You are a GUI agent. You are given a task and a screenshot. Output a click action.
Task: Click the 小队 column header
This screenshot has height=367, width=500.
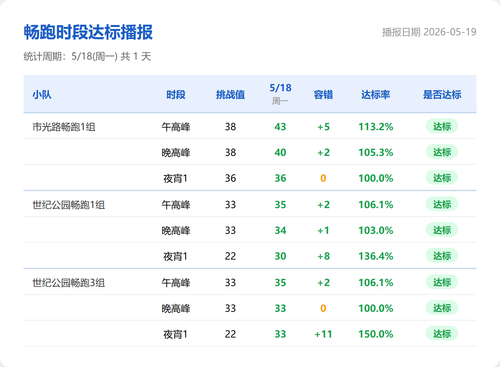(x=42, y=95)
